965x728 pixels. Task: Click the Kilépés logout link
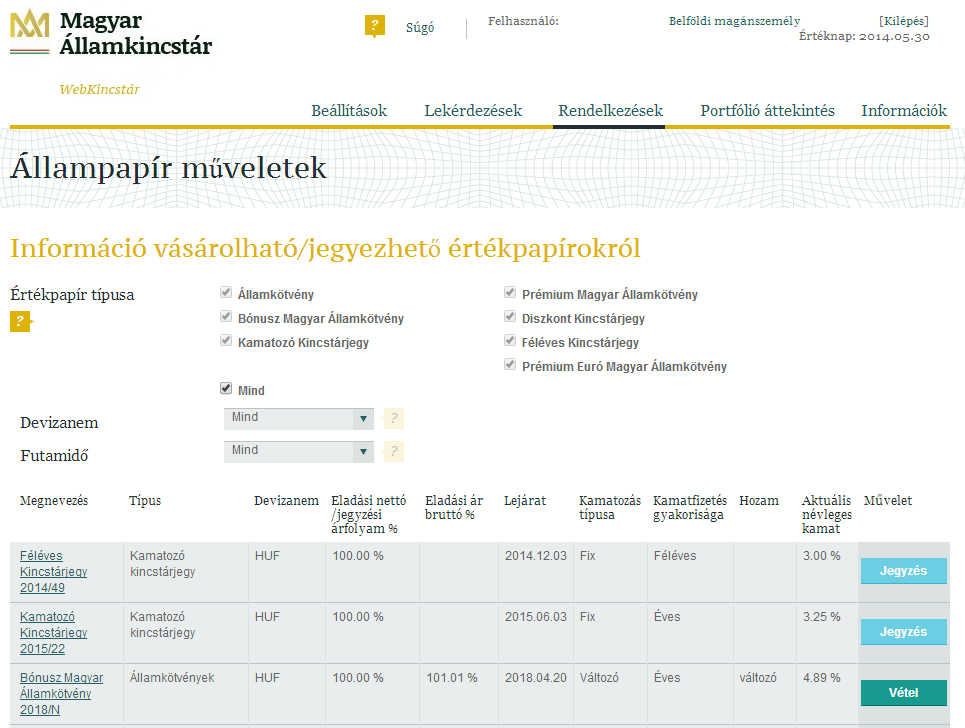(903, 21)
